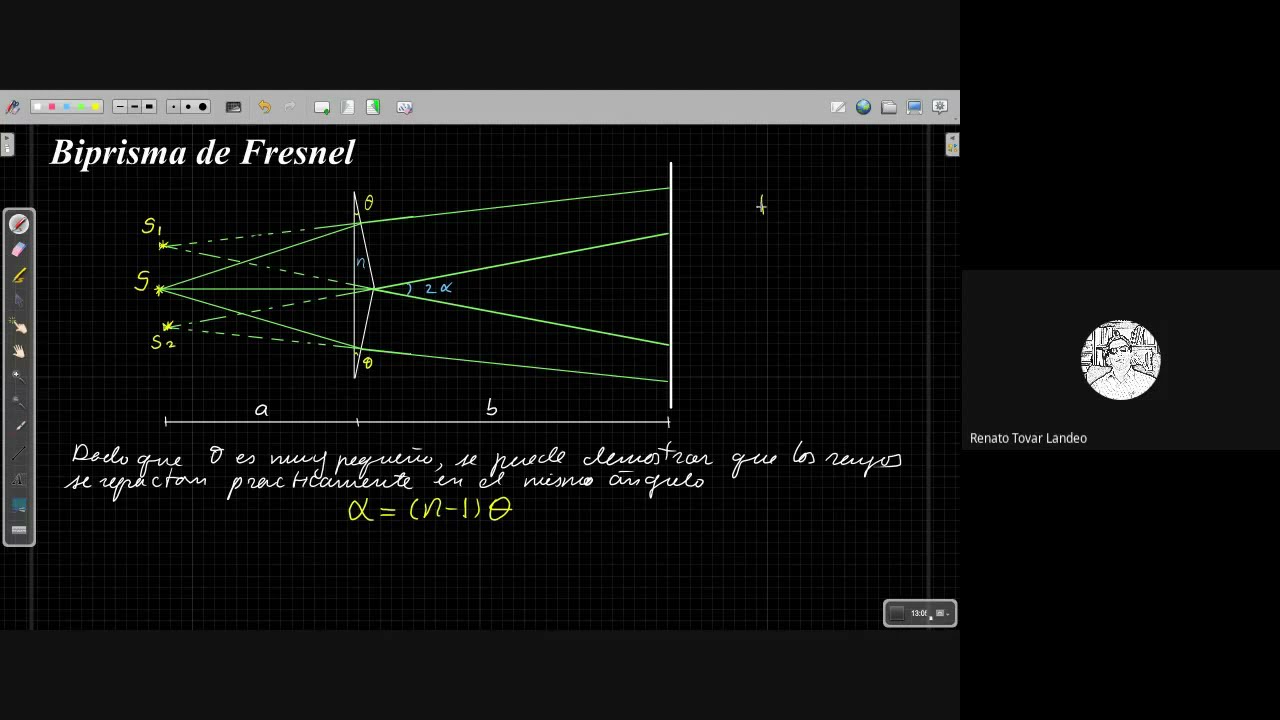Pick the pink pen color

pos(52,107)
